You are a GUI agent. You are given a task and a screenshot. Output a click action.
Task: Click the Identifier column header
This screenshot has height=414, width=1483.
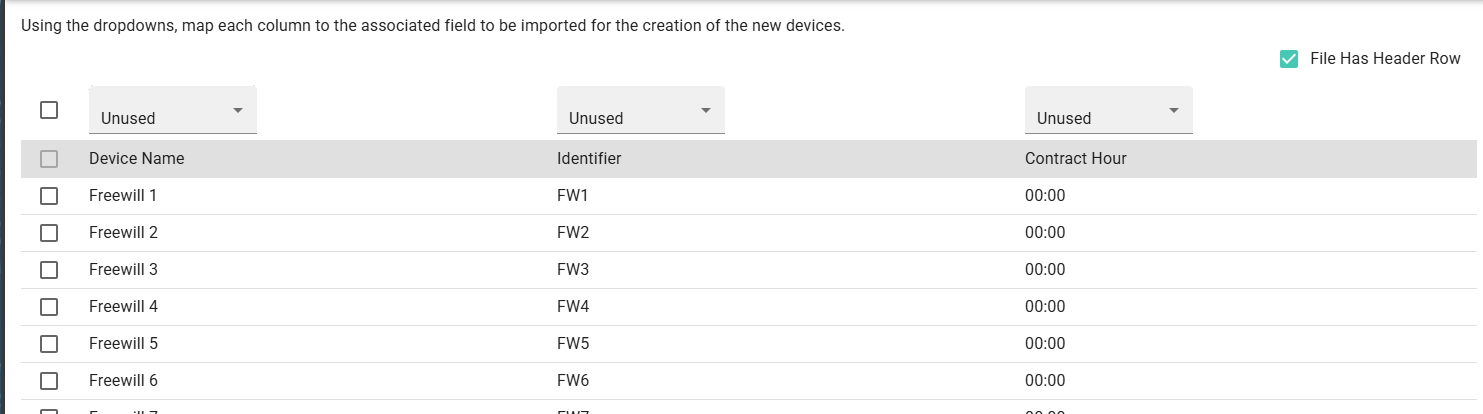click(589, 158)
